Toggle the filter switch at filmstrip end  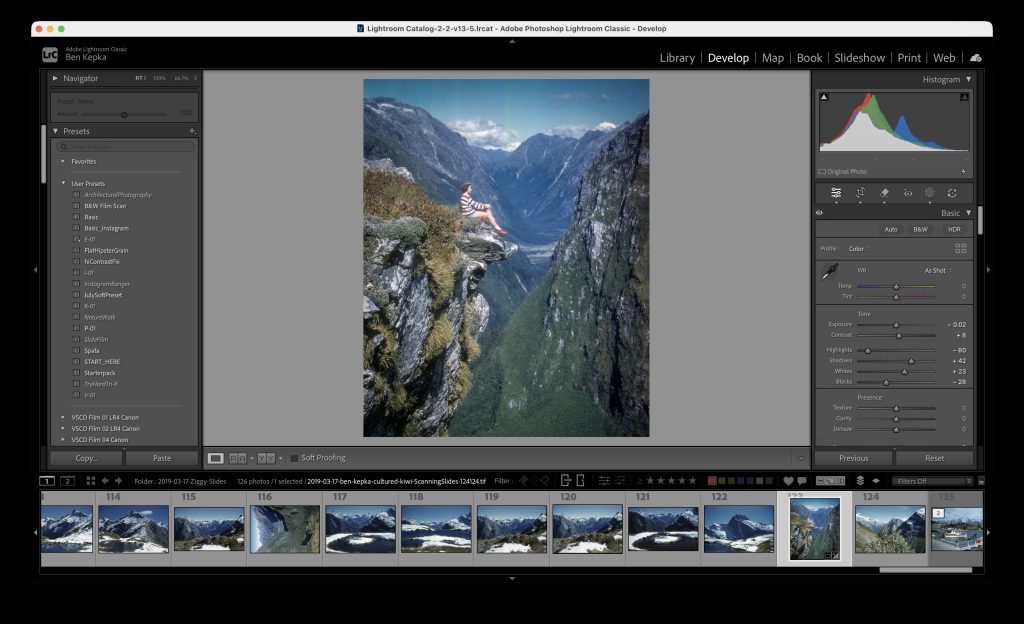click(981, 480)
